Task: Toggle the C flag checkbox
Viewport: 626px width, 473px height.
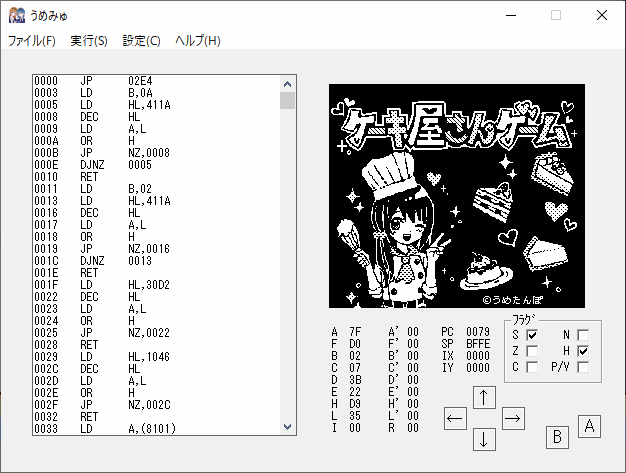Action: [x=532, y=367]
